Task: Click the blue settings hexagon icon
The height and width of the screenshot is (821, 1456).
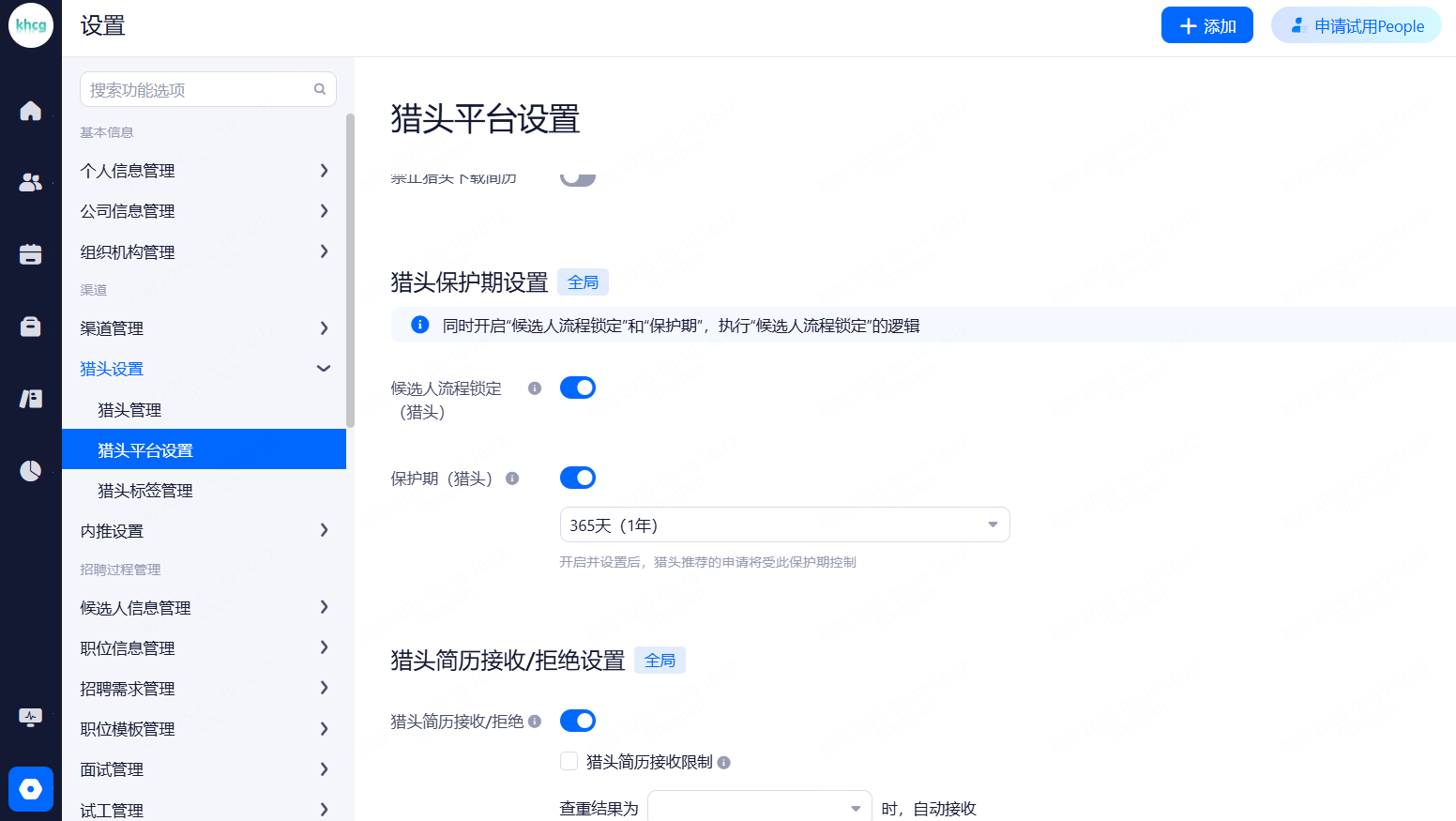Action: click(30, 789)
